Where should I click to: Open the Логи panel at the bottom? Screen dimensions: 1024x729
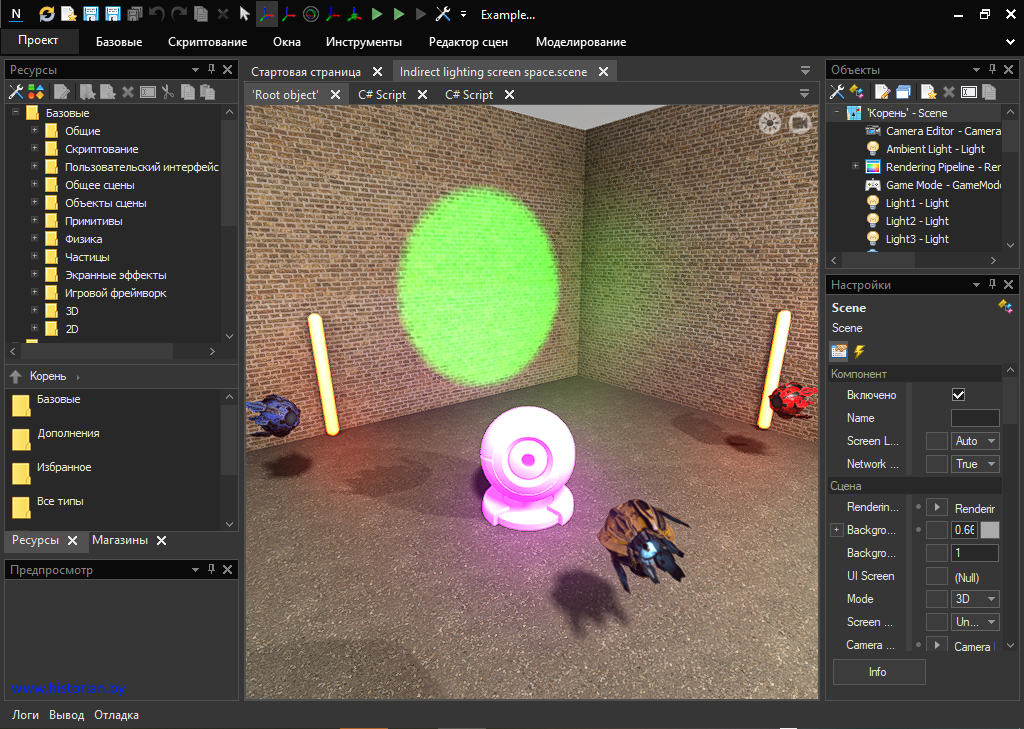25,715
